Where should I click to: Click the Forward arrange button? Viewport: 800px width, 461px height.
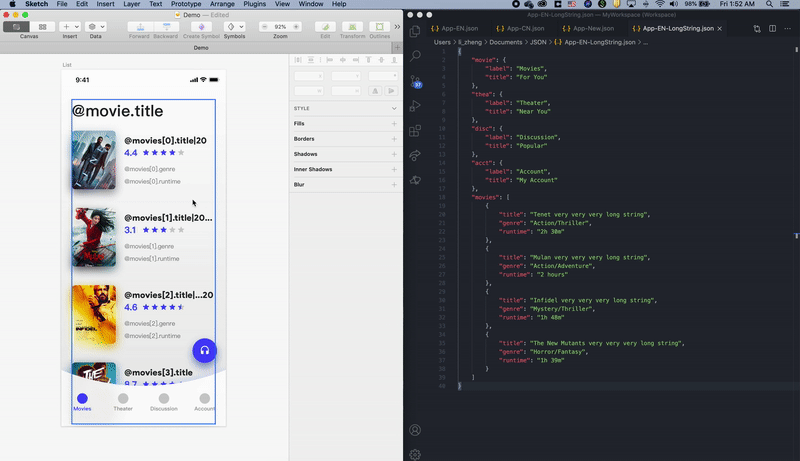tap(140, 27)
